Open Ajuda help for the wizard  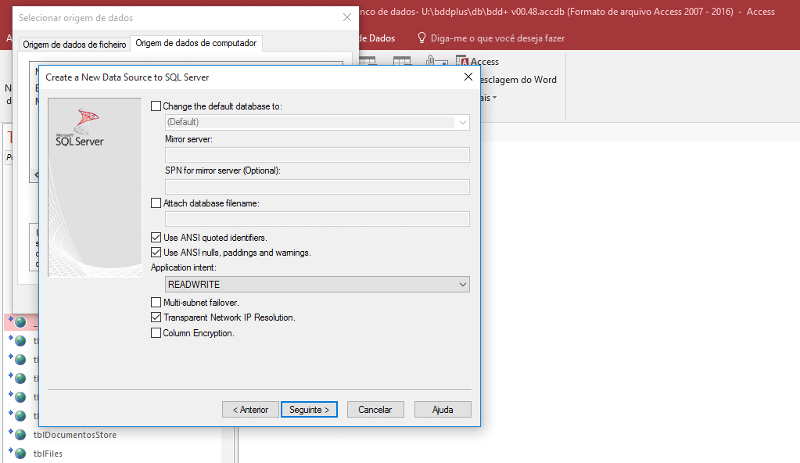point(442,409)
